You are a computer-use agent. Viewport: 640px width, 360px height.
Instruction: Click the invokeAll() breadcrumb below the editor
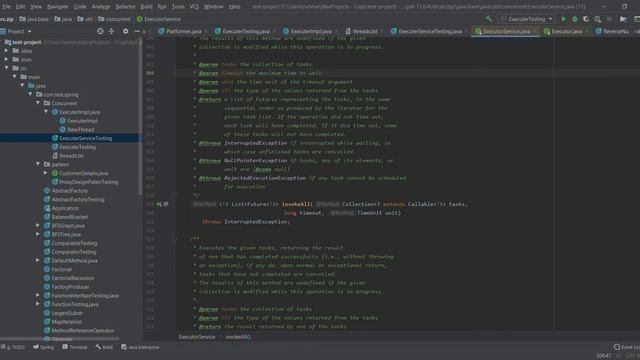click(x=238, y=337)
